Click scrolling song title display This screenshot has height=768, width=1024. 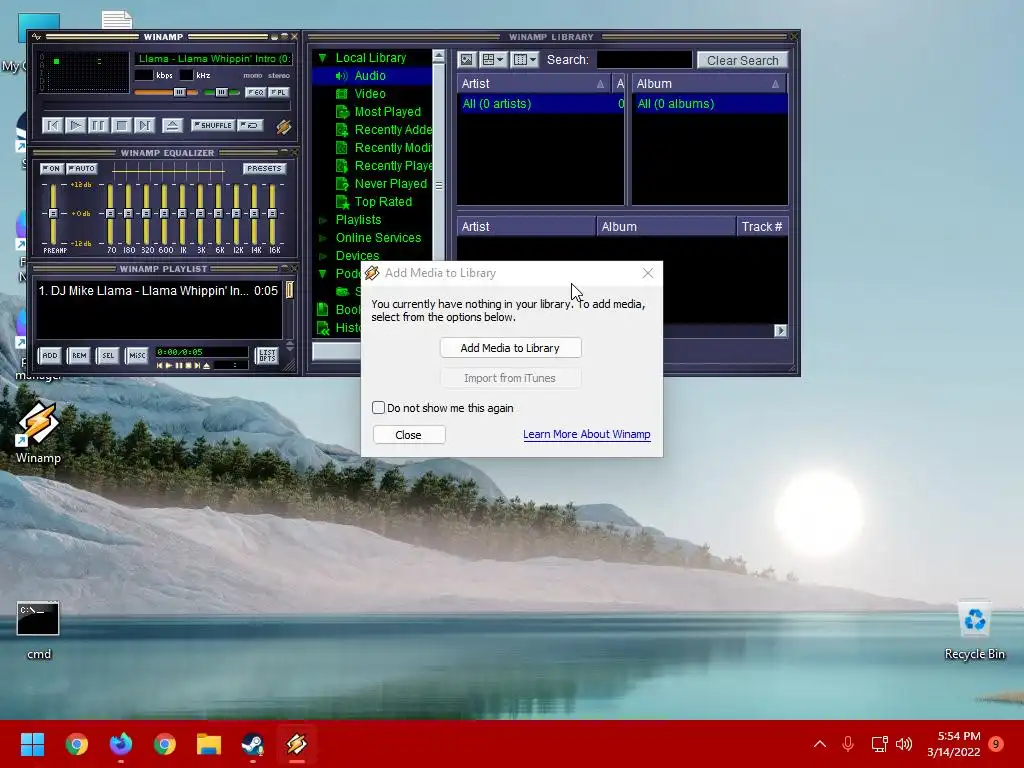(214, 59)
